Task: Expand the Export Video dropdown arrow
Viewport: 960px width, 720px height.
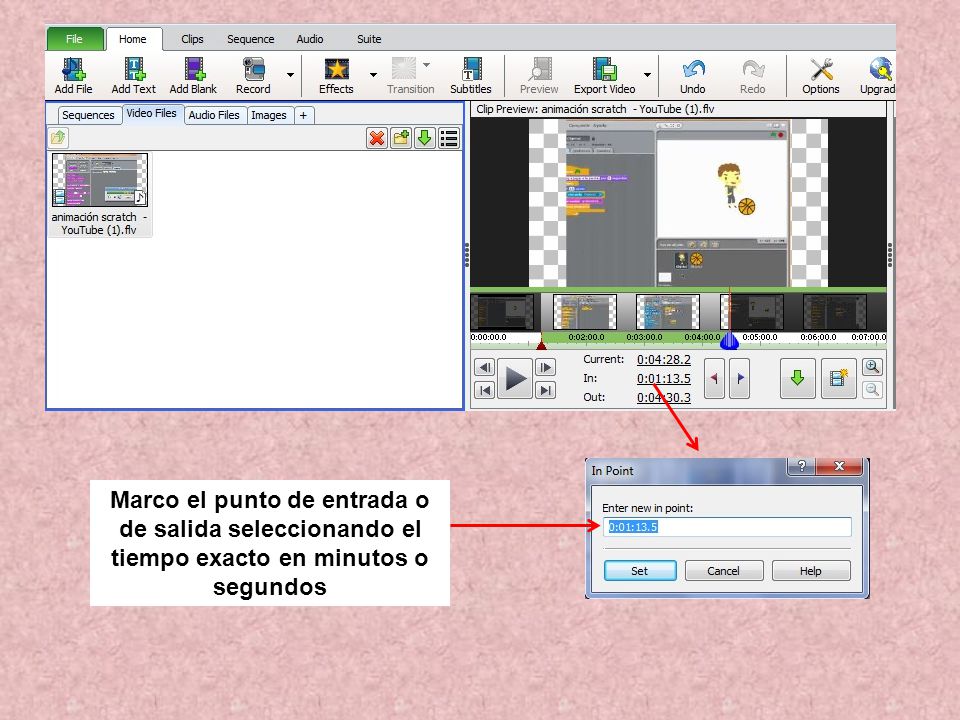Action: pyautogui.click(x=647, y=75)
